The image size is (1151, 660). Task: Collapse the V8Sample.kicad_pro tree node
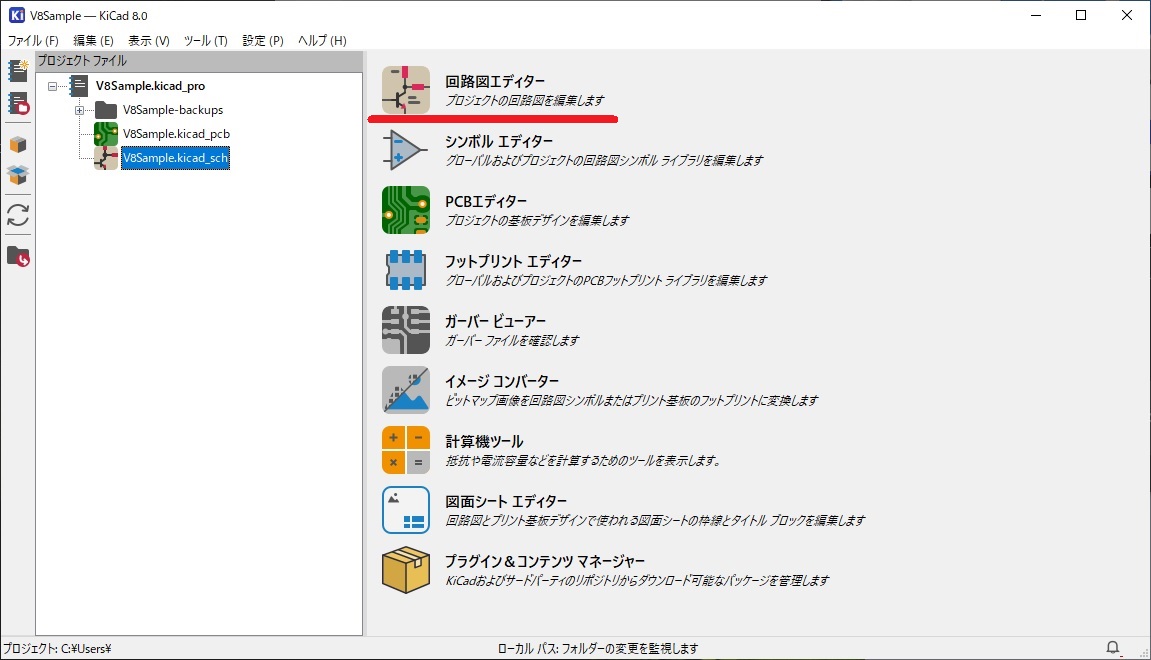[x=53, y=86]
